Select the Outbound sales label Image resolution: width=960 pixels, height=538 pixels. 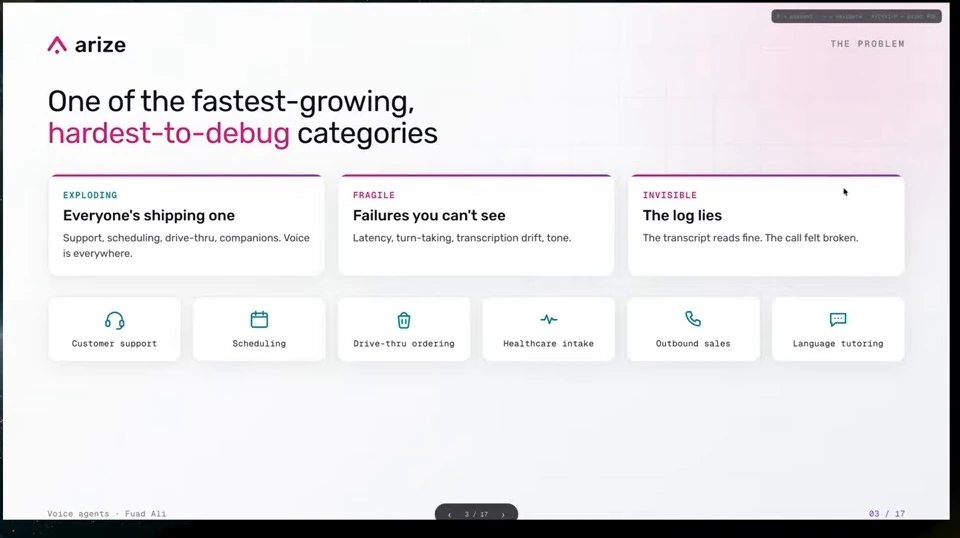pyautogui.click(x=693, y=343)
